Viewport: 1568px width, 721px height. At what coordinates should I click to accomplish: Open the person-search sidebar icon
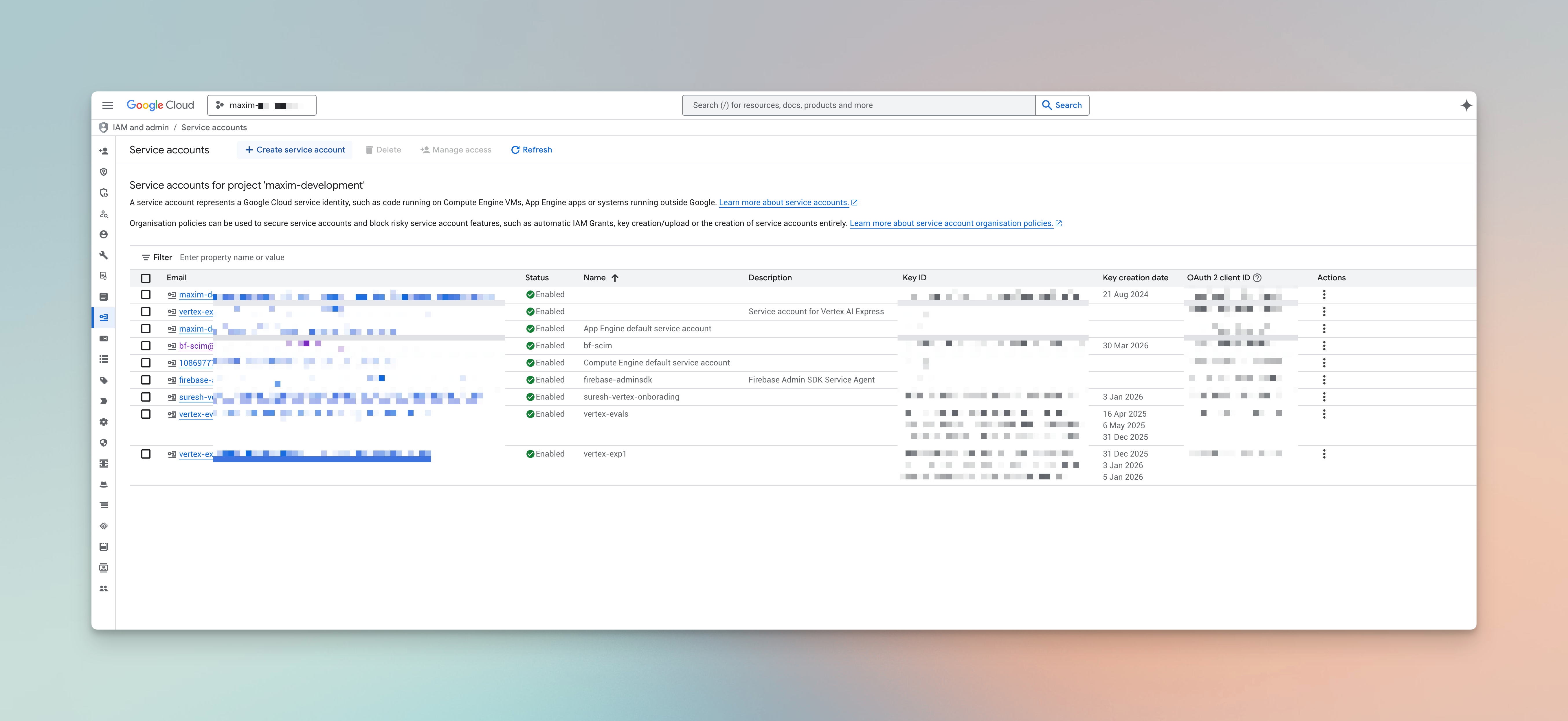[104, 214]
